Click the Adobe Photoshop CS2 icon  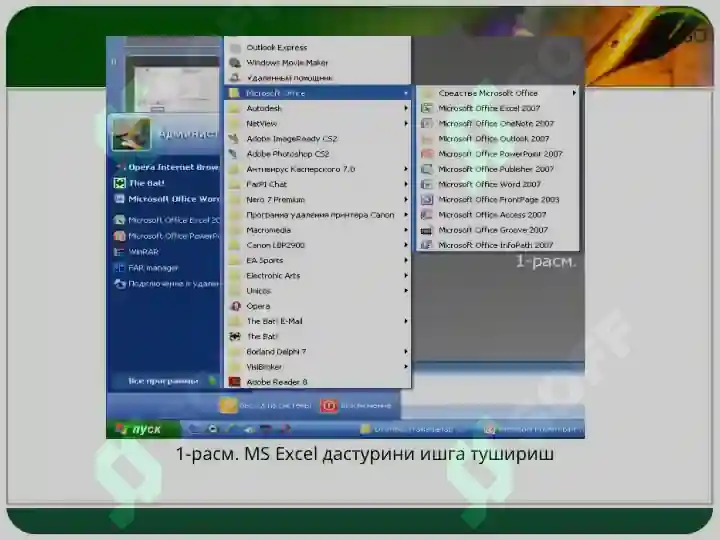pyautogui.click(x=234, y=154)
